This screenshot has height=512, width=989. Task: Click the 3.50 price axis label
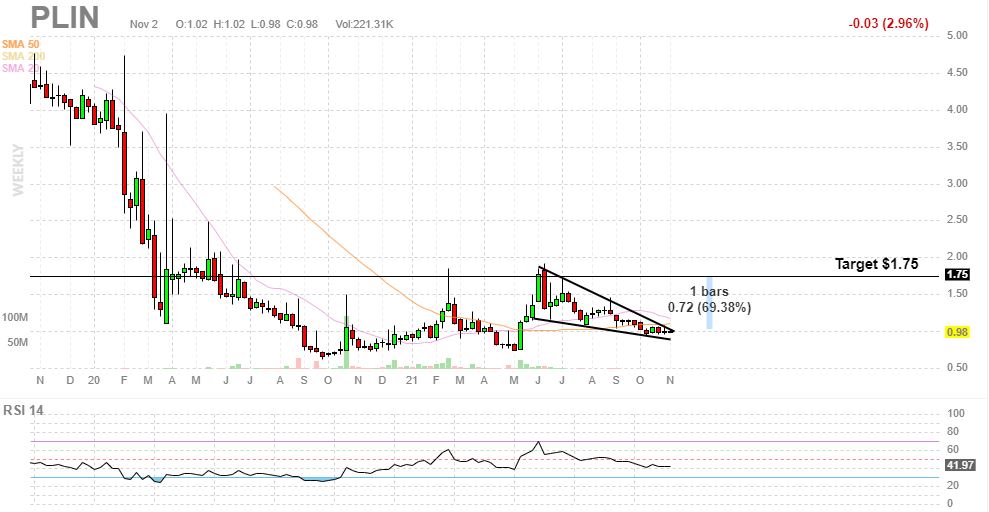click(957, 146)
